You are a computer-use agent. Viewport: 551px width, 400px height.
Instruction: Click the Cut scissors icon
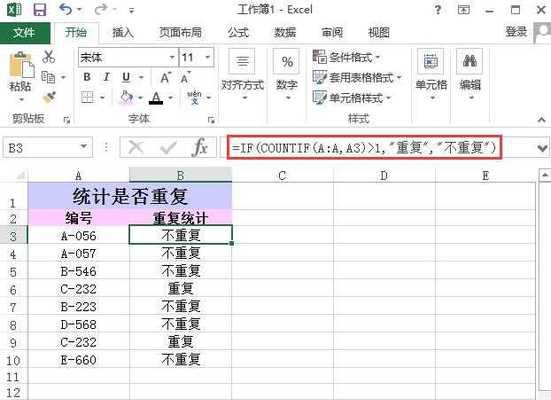click(48, 57)
